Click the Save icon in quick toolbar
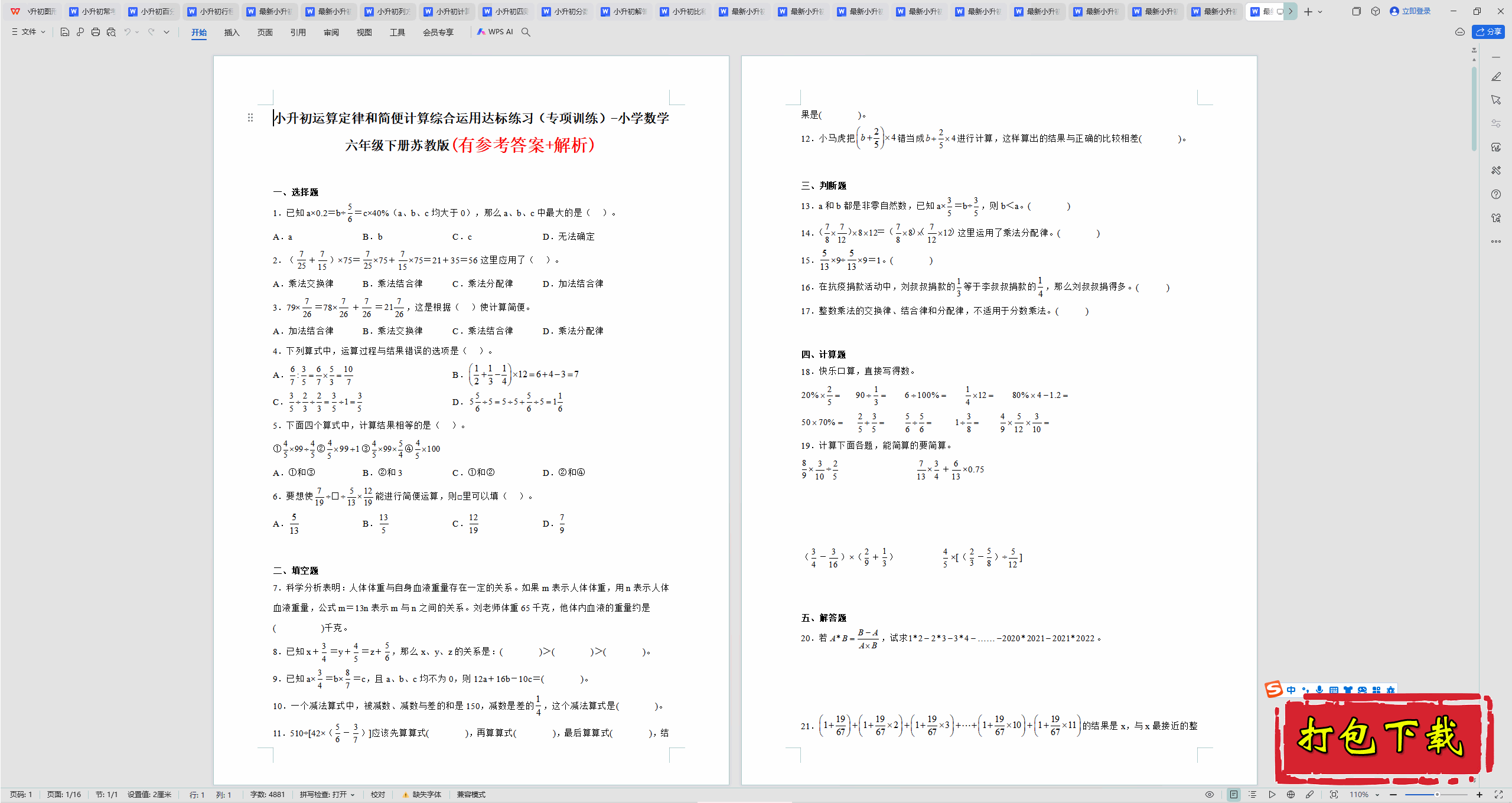This screenshot has height=803, width=1512. 65,32
